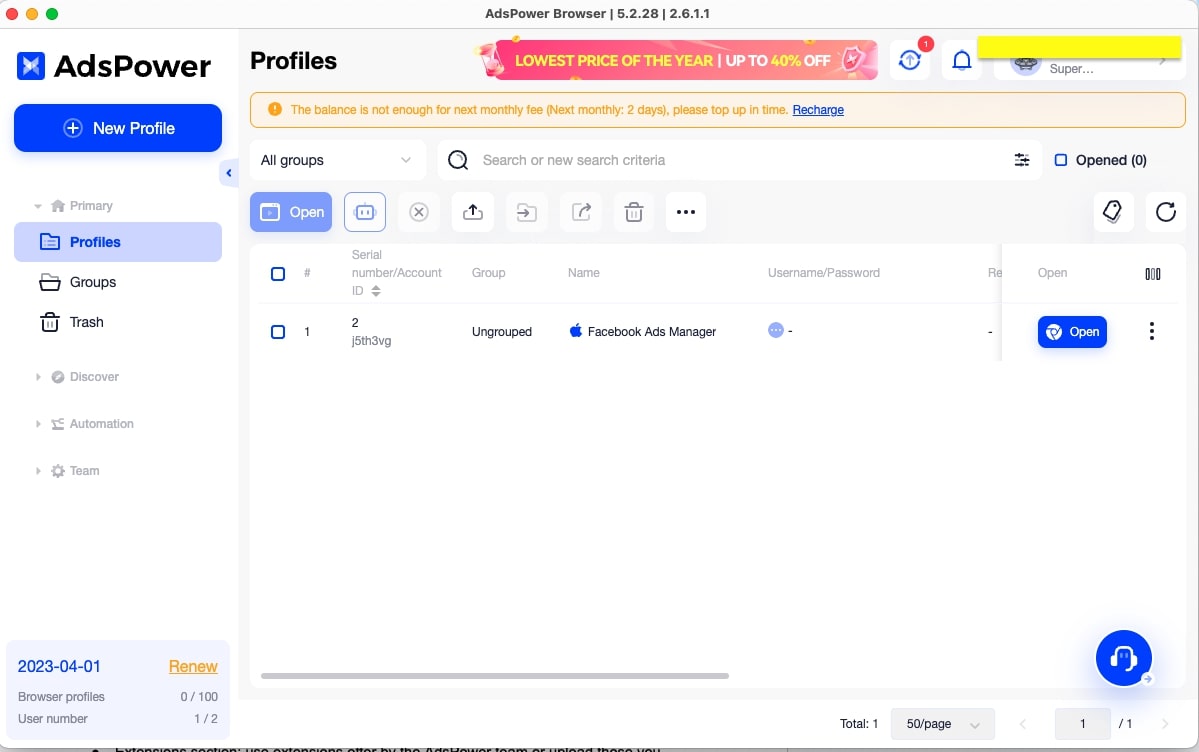Image resolution: width=1199 pixels, height=752 pixels.
Task: Open customer support headset chat
Action: pos(1123,658)
